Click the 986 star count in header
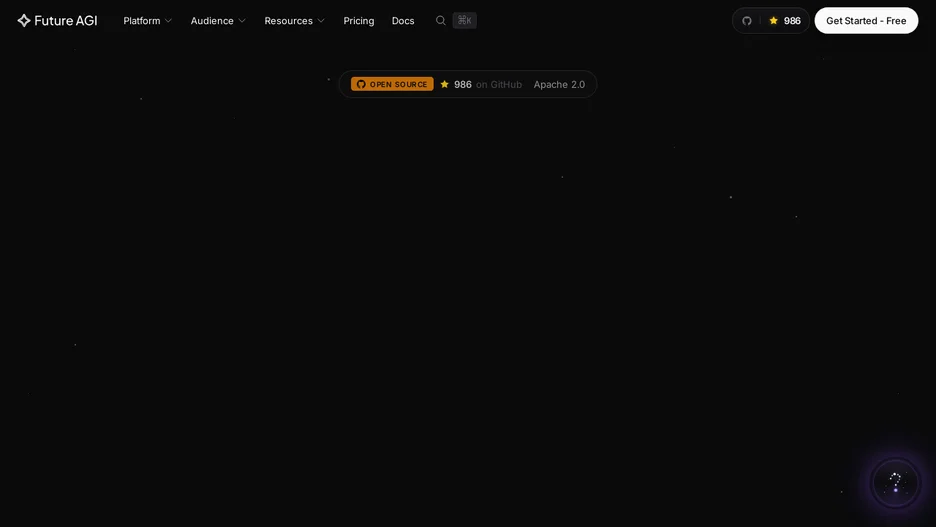The height and width of the screenshot is (527, 936). click(x=792, y=21)
